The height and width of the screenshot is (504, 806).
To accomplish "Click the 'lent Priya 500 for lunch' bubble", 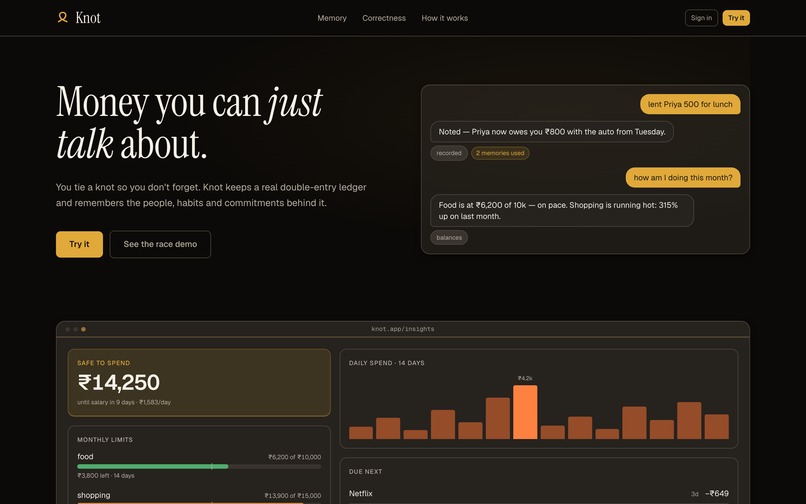I will coord(690,104).
